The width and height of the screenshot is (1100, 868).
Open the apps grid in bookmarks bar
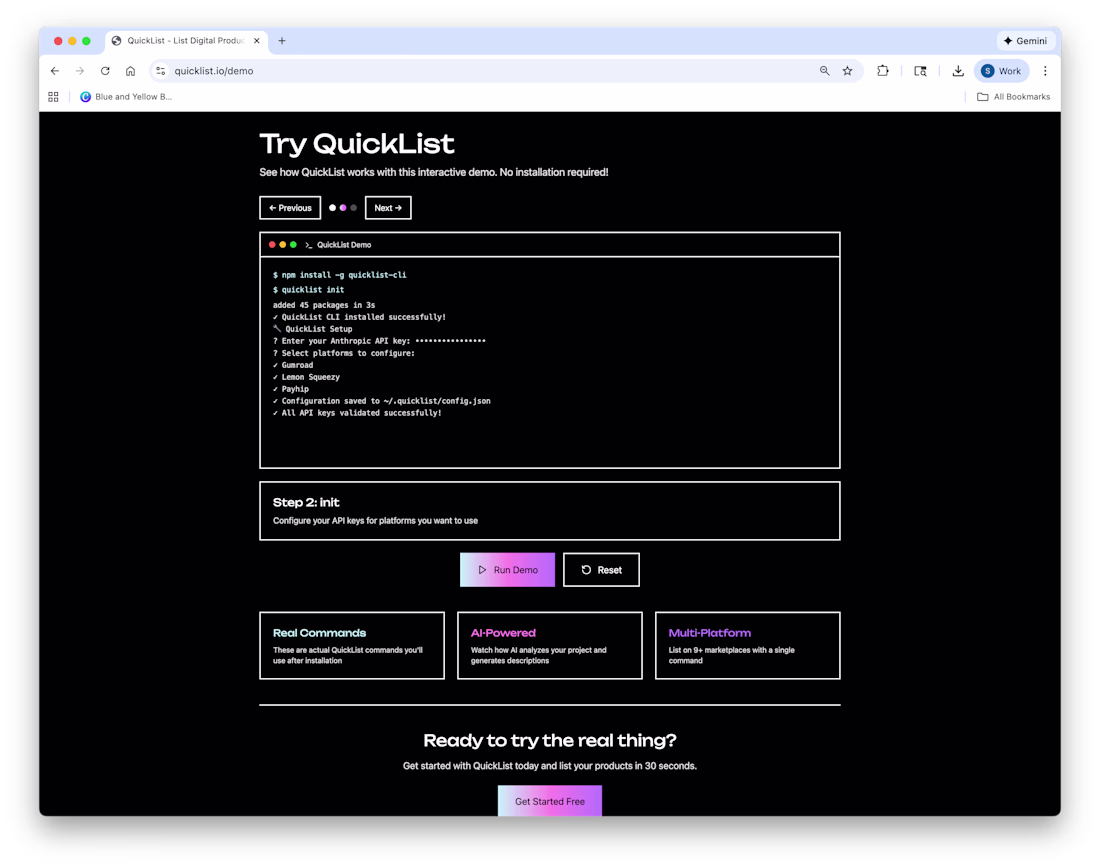(53, 97)
